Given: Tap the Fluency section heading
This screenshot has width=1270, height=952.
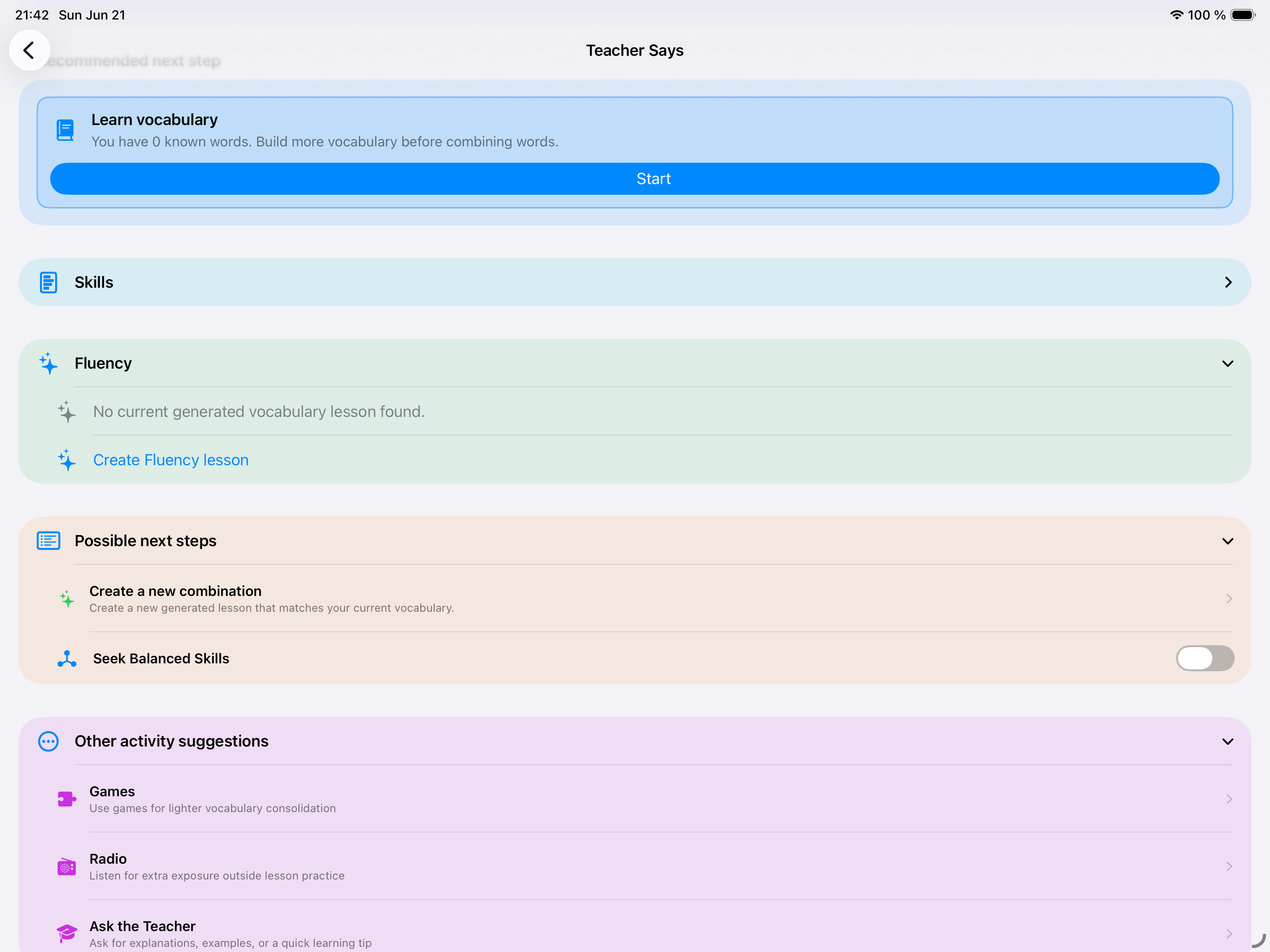Looking at the screenshot, I should tap(103, 364).
